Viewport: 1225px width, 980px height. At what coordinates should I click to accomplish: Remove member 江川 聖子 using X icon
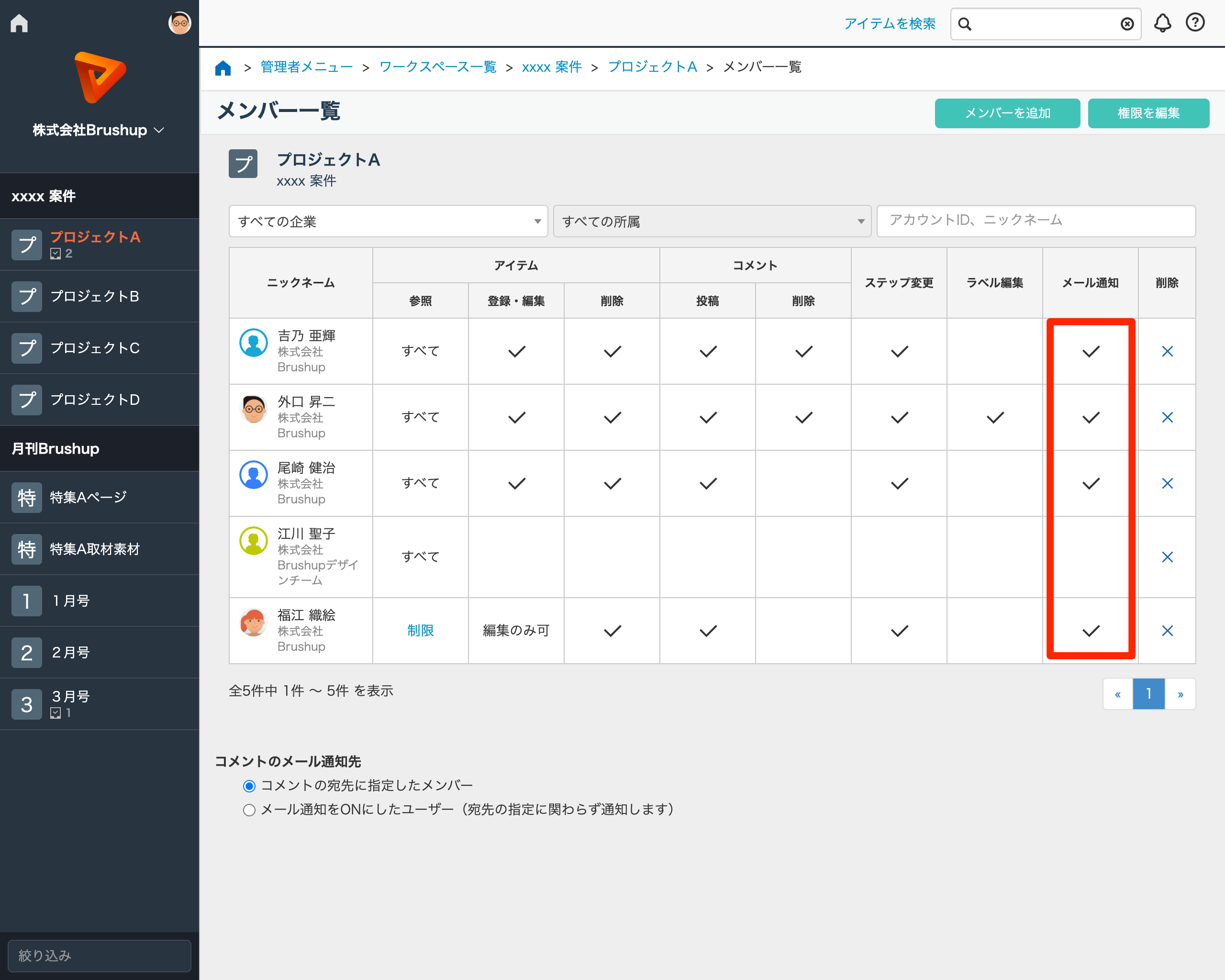coord(1167,557)
